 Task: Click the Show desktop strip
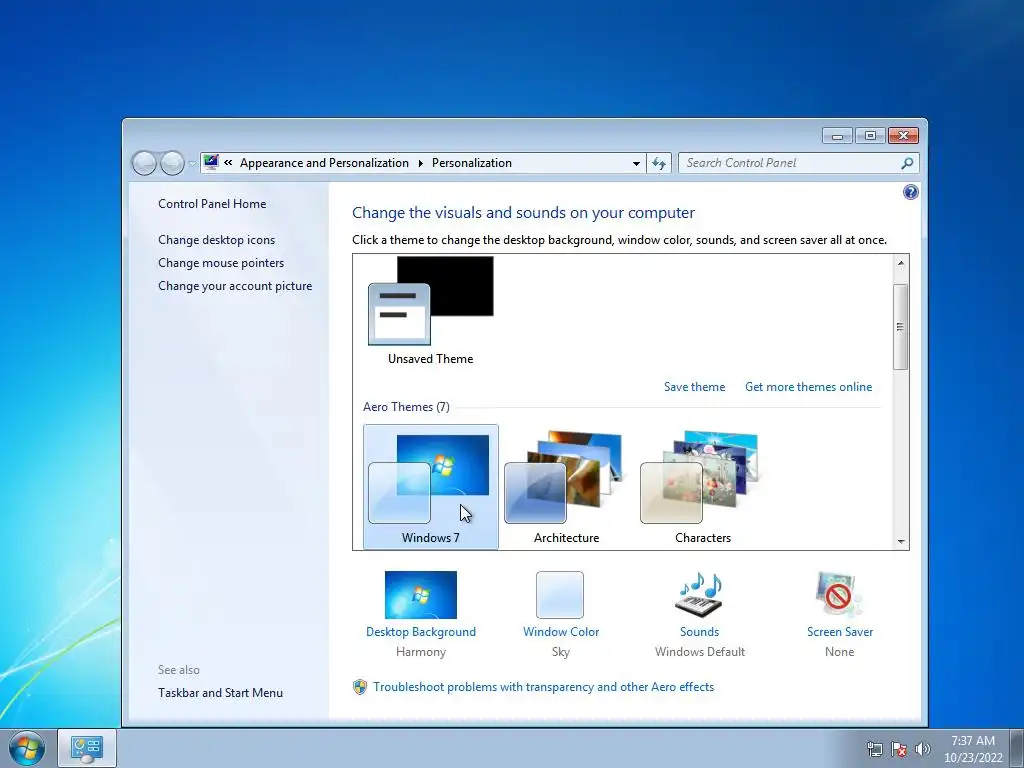pos(1017,748)
